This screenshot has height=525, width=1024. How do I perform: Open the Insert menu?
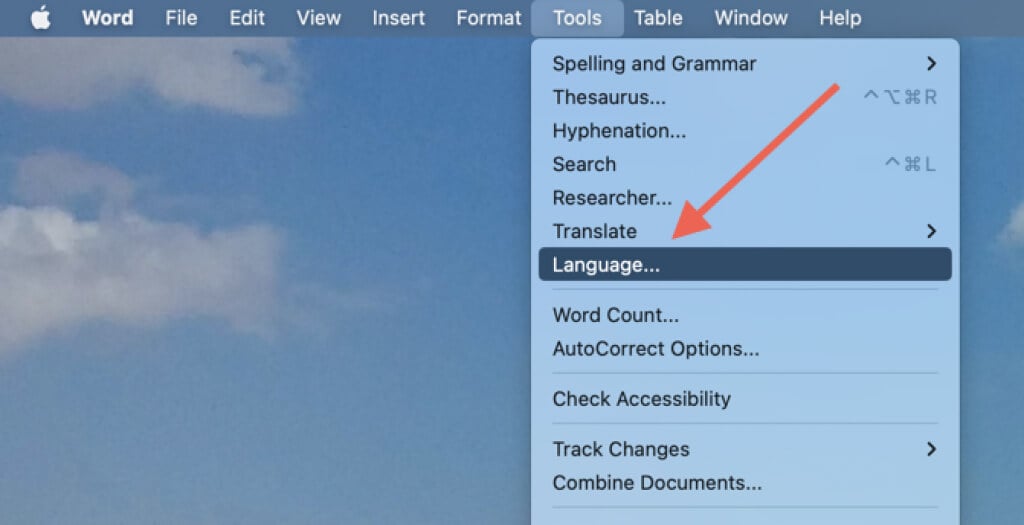398,18
